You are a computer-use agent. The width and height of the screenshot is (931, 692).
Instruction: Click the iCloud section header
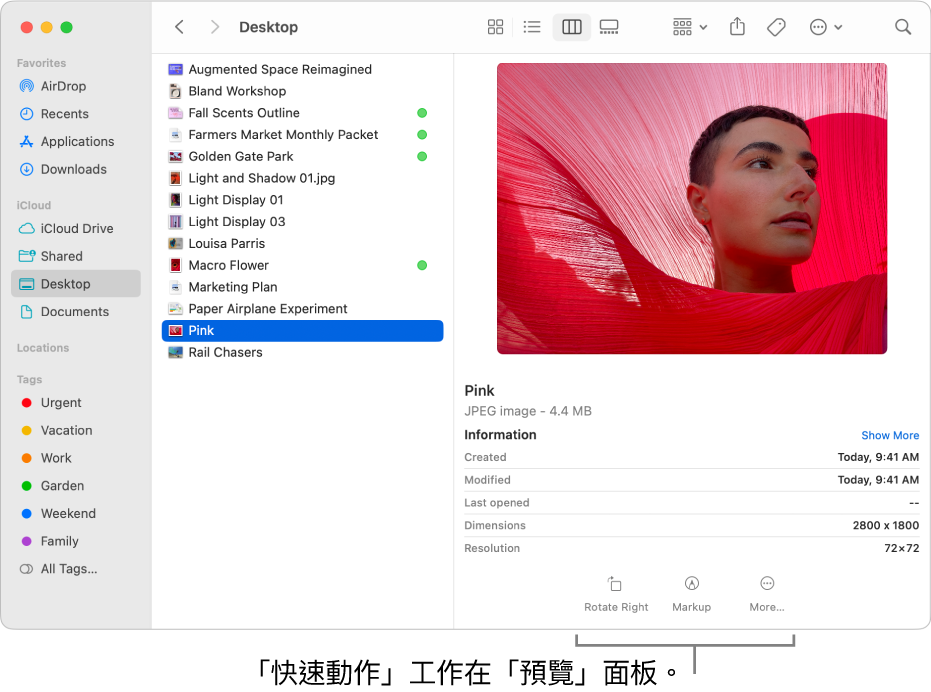34,205
